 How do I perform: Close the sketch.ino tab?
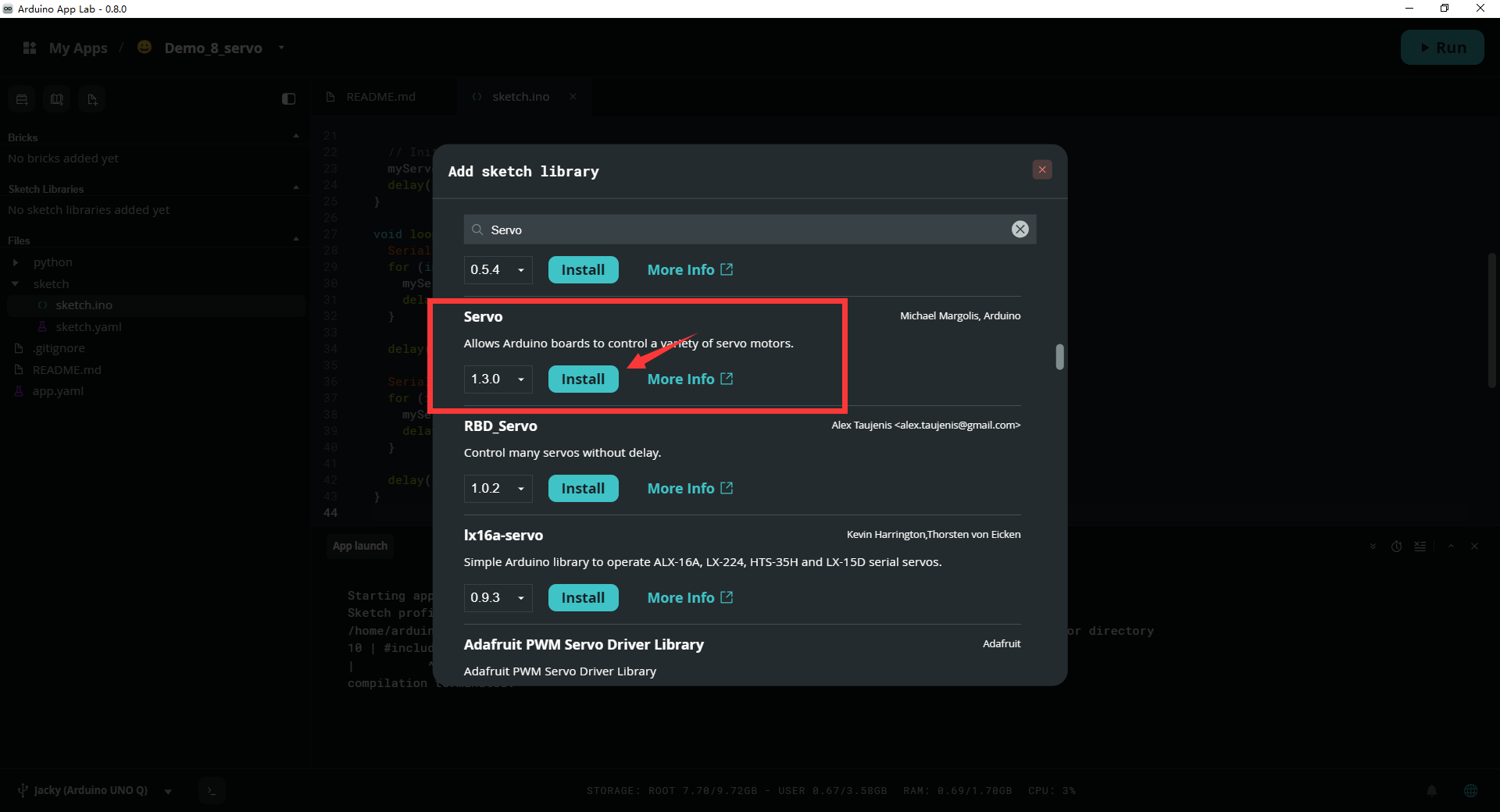(x=573, y=97)
